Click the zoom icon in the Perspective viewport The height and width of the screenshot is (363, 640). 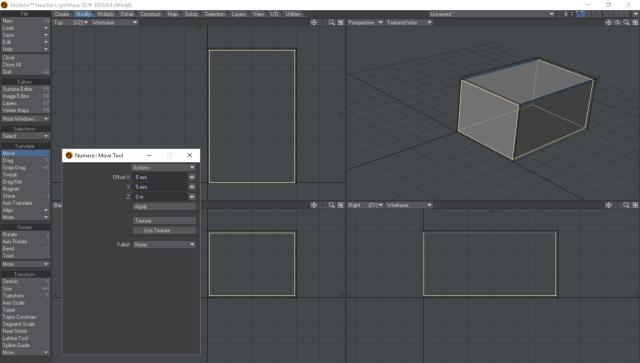coord(626,22)
